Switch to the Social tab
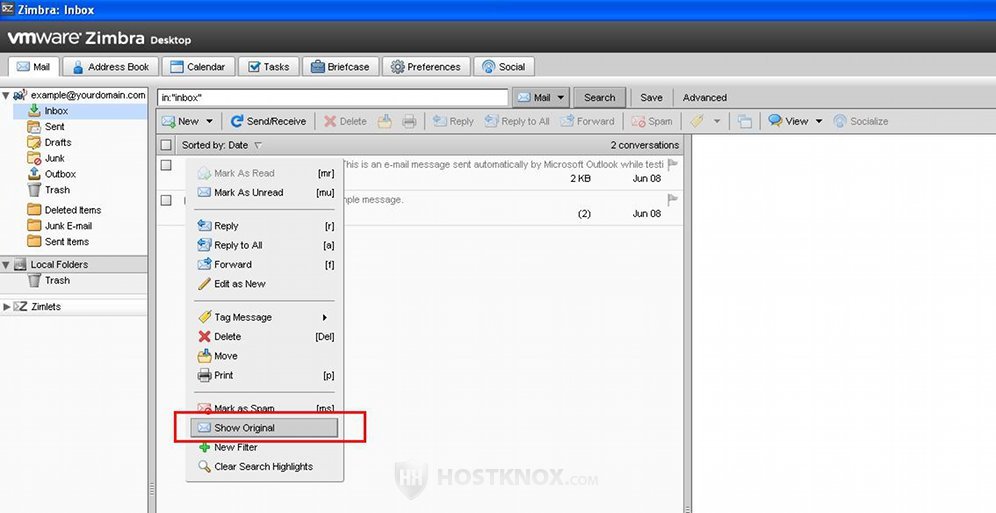 (504, 67)
